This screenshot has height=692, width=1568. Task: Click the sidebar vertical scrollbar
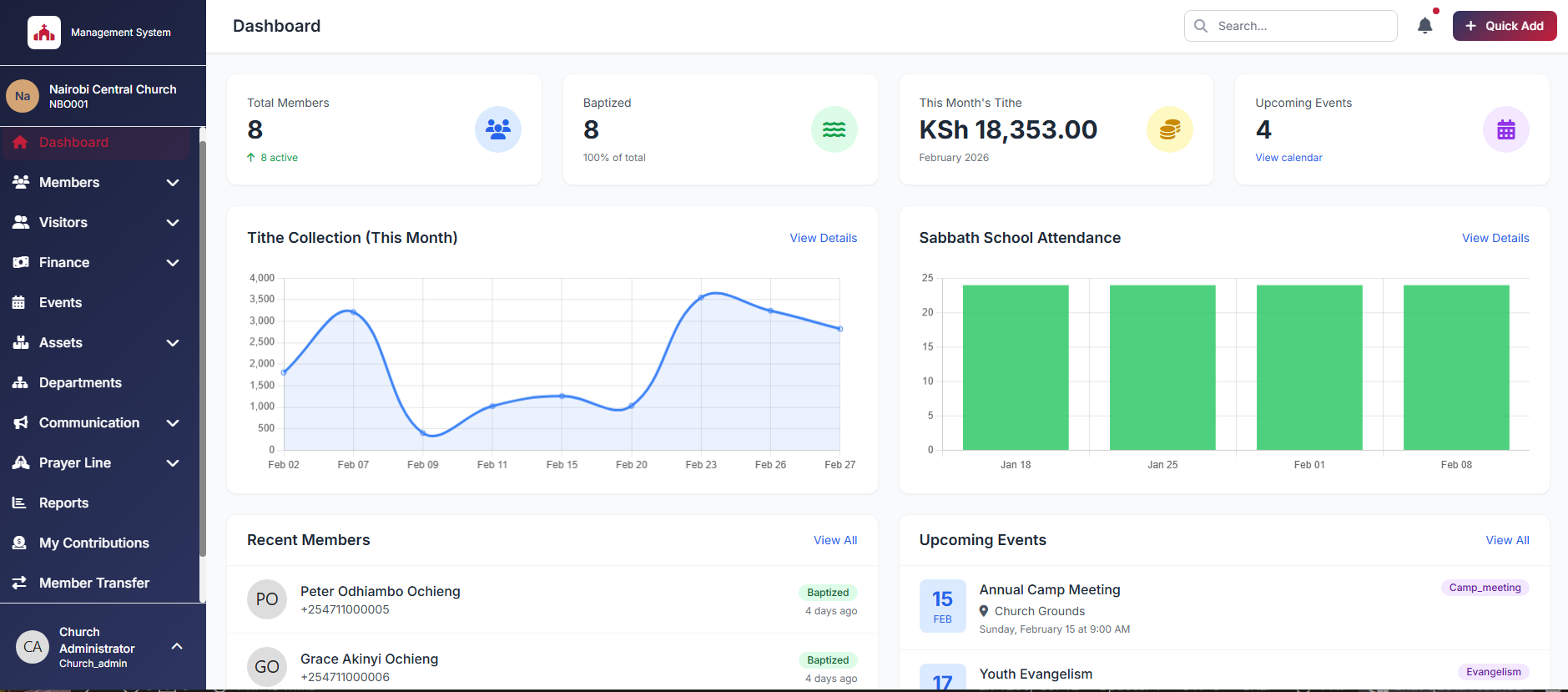[203, 351]
